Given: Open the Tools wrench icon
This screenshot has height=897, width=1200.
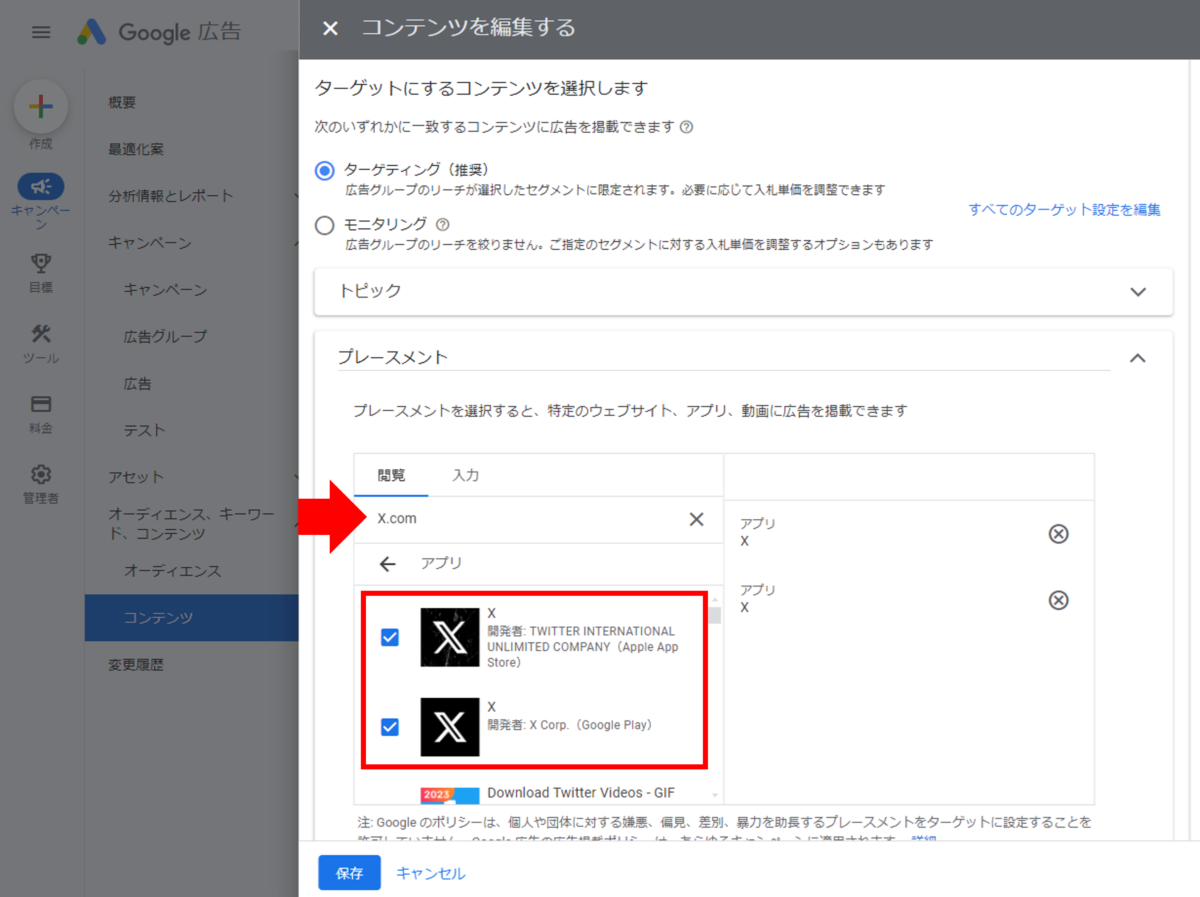Looking at the screenshot, I should coord(41,335).
